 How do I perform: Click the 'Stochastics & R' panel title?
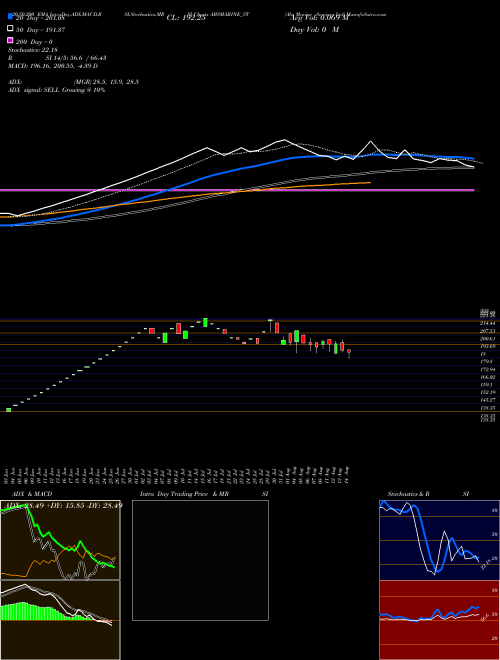[408, 494]
